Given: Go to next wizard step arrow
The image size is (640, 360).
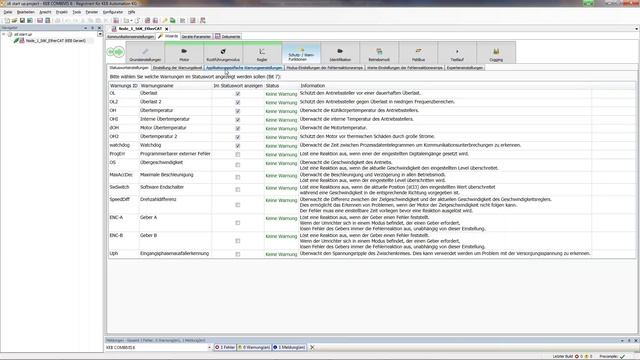Looking at the screenshot, I should [x=119, y=52].
